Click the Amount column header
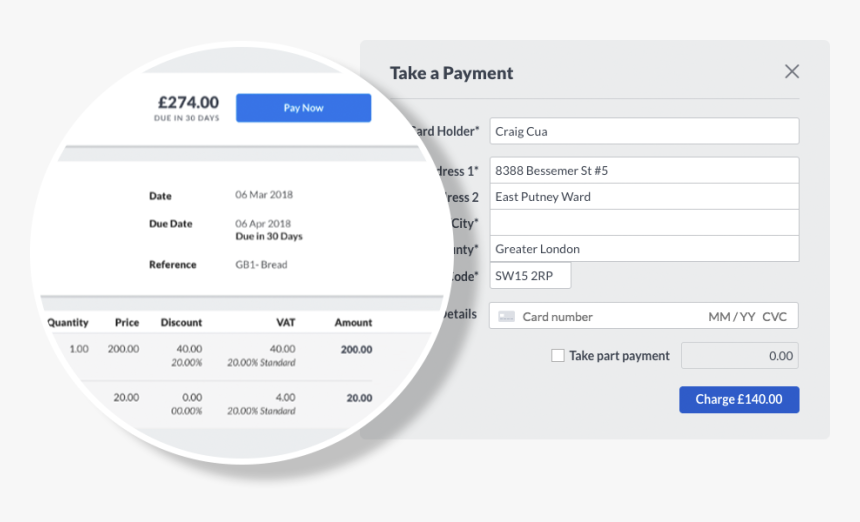The width and height of the screenshot is (860, 522). [x=353, y=322]
